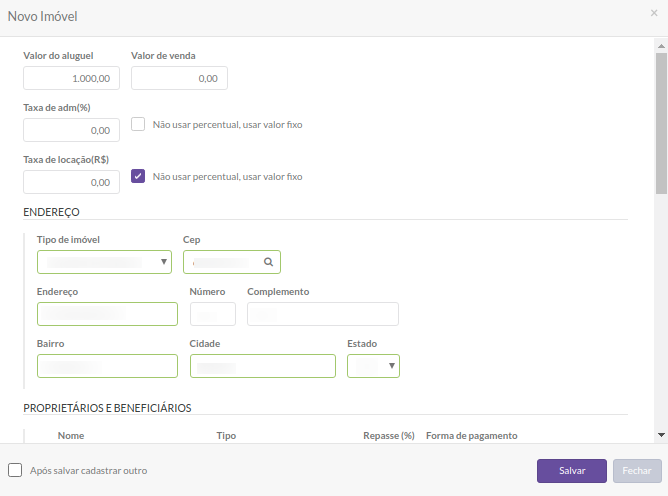
Task: Uncheck fixed value for Taxa de locação
Action: (x=138, y=176)
